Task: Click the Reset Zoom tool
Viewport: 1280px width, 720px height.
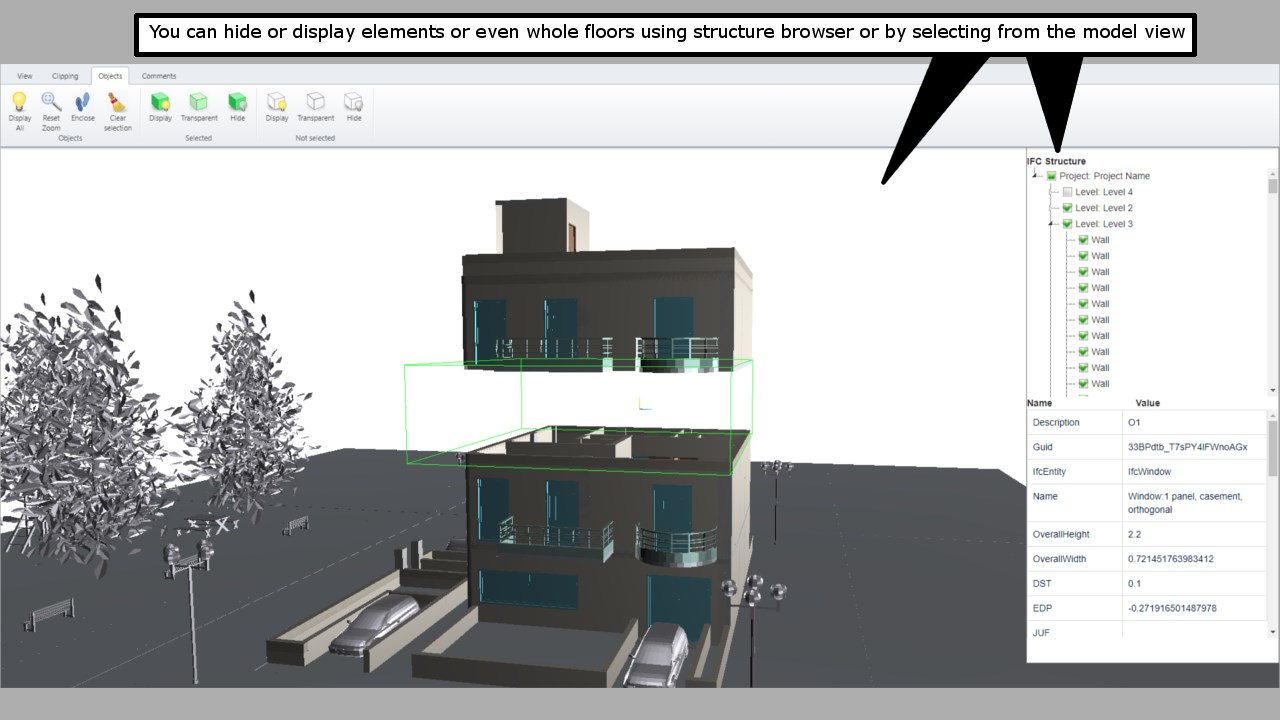Action: (50, 108)
